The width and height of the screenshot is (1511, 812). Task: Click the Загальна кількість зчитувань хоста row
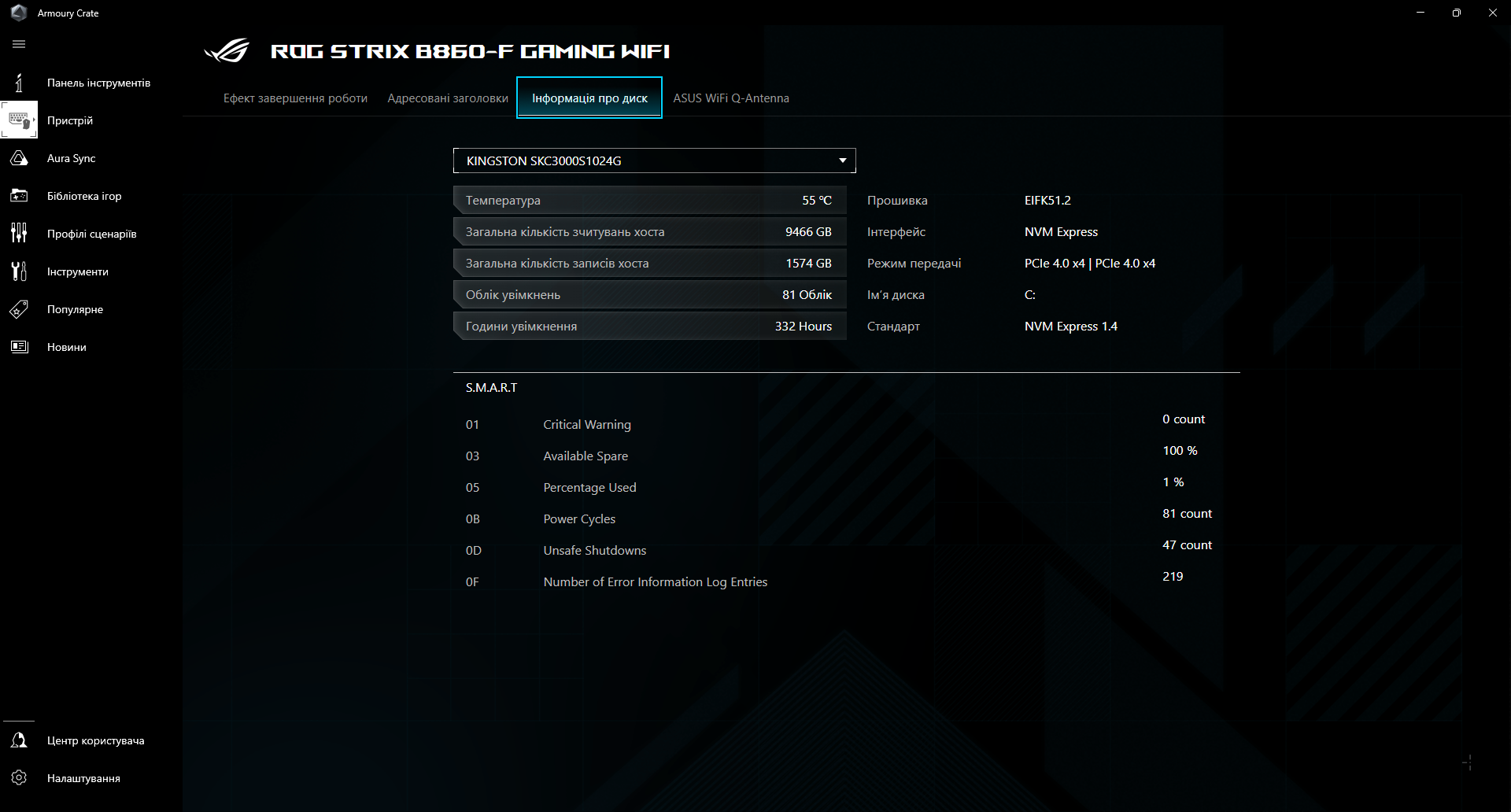(650, 231)
